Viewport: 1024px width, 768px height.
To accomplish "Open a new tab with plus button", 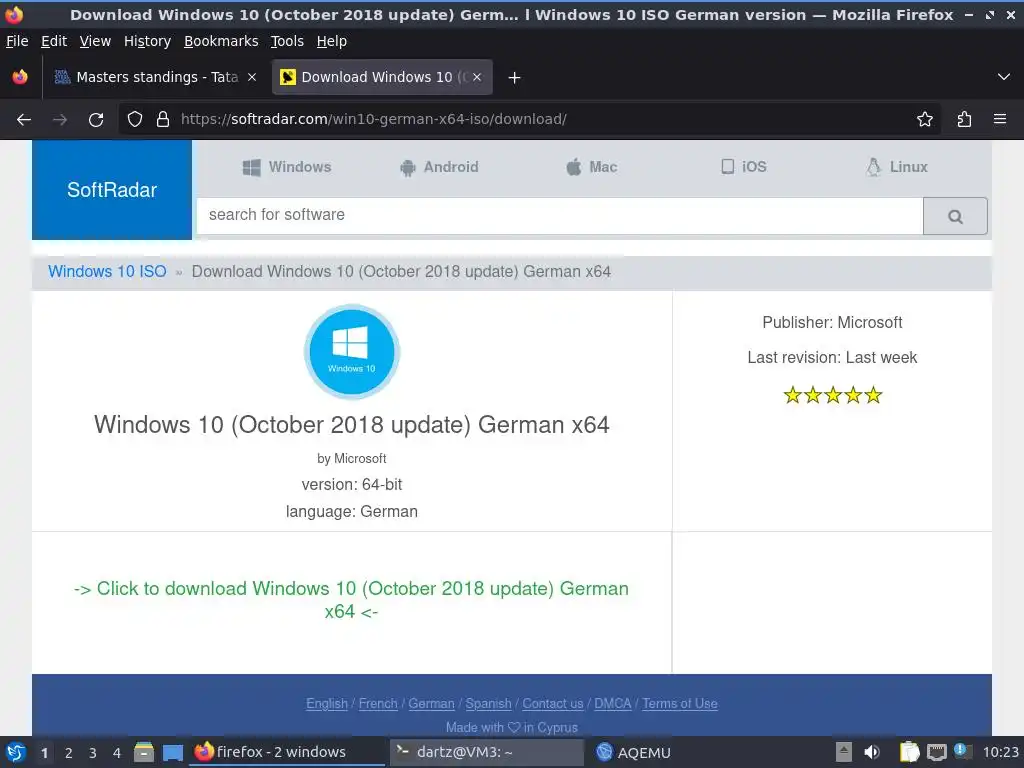I will coord(515,78).
